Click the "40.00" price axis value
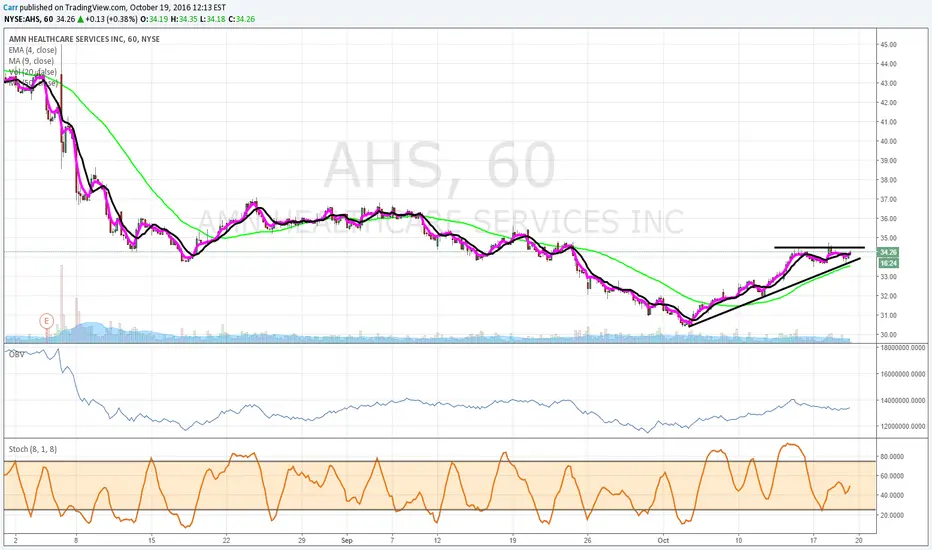 [889, 141]
